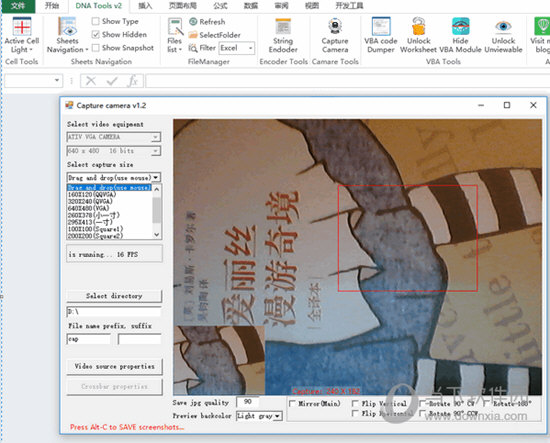Click the Capture camera window title icon

coord(69,105)
